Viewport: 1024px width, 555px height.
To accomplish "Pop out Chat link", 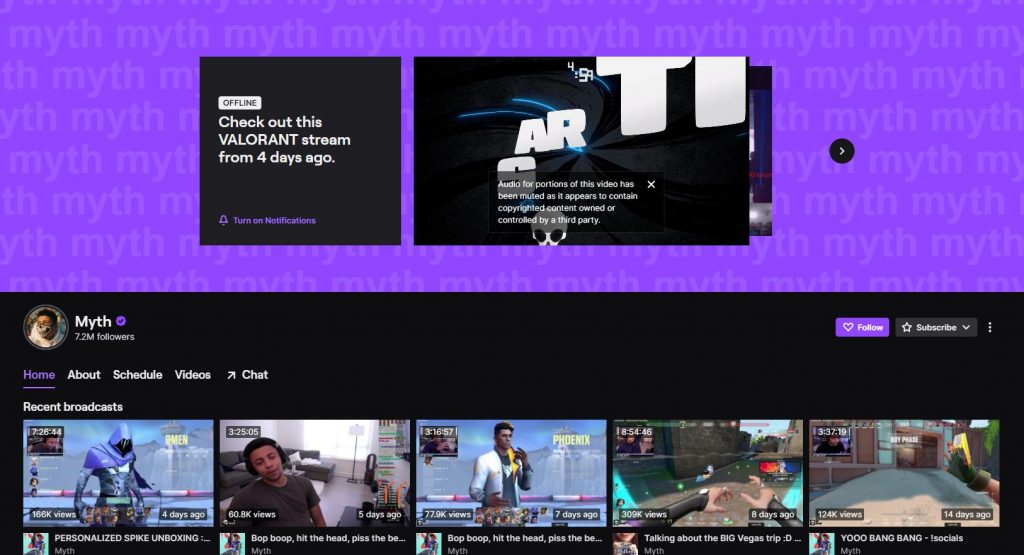I will point(247,375).
